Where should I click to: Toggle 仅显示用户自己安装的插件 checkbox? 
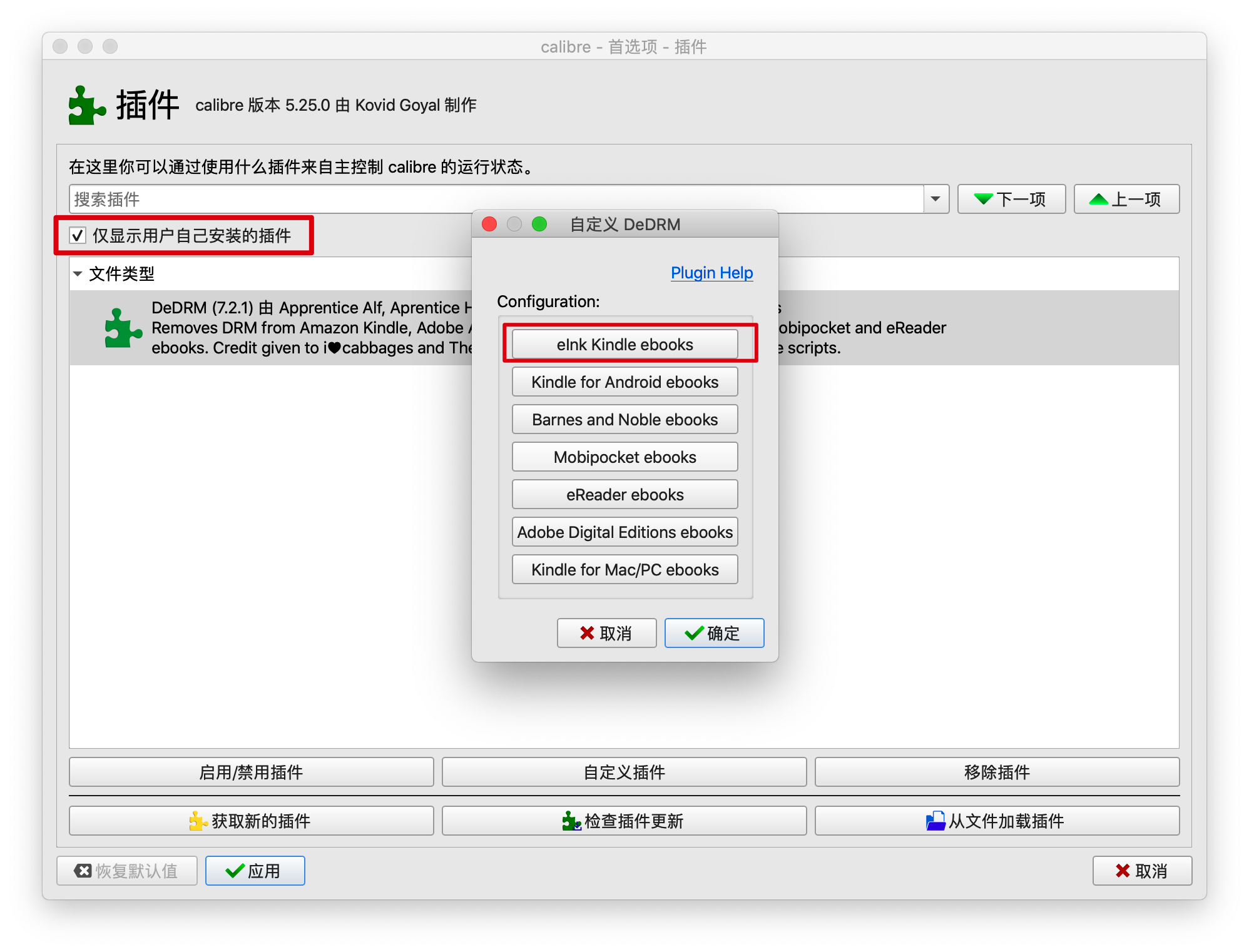(x=78, y=236)
